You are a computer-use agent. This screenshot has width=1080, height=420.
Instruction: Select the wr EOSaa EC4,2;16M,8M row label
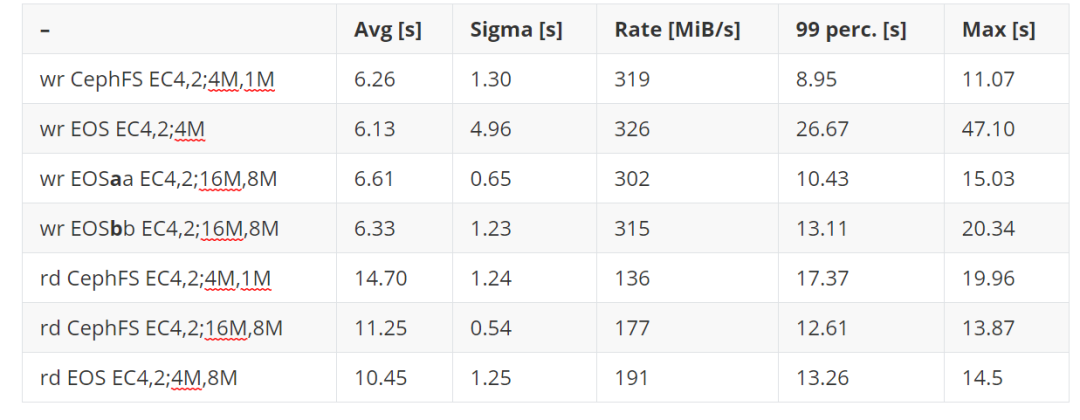[159, 179]
